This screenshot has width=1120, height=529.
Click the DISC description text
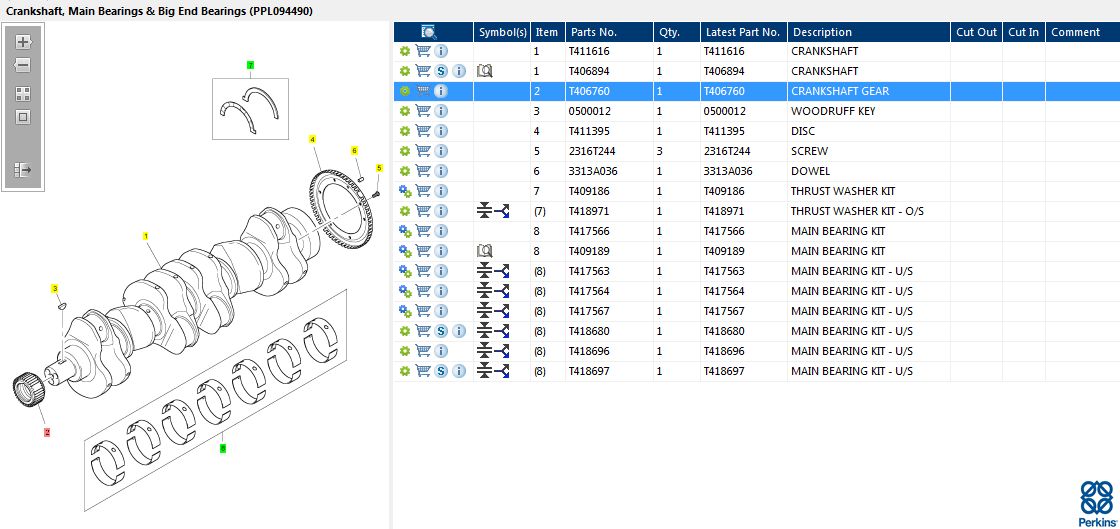[x=803, y=131]
